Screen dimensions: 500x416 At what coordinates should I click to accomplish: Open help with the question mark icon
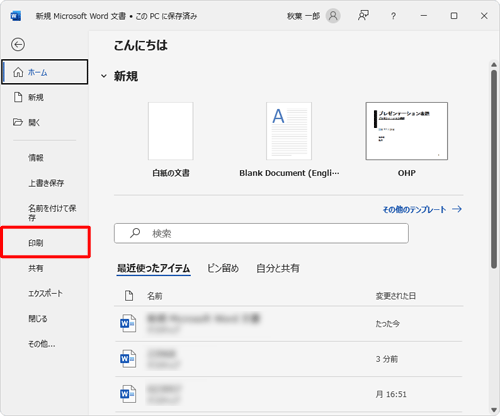(x=393, y=16)
